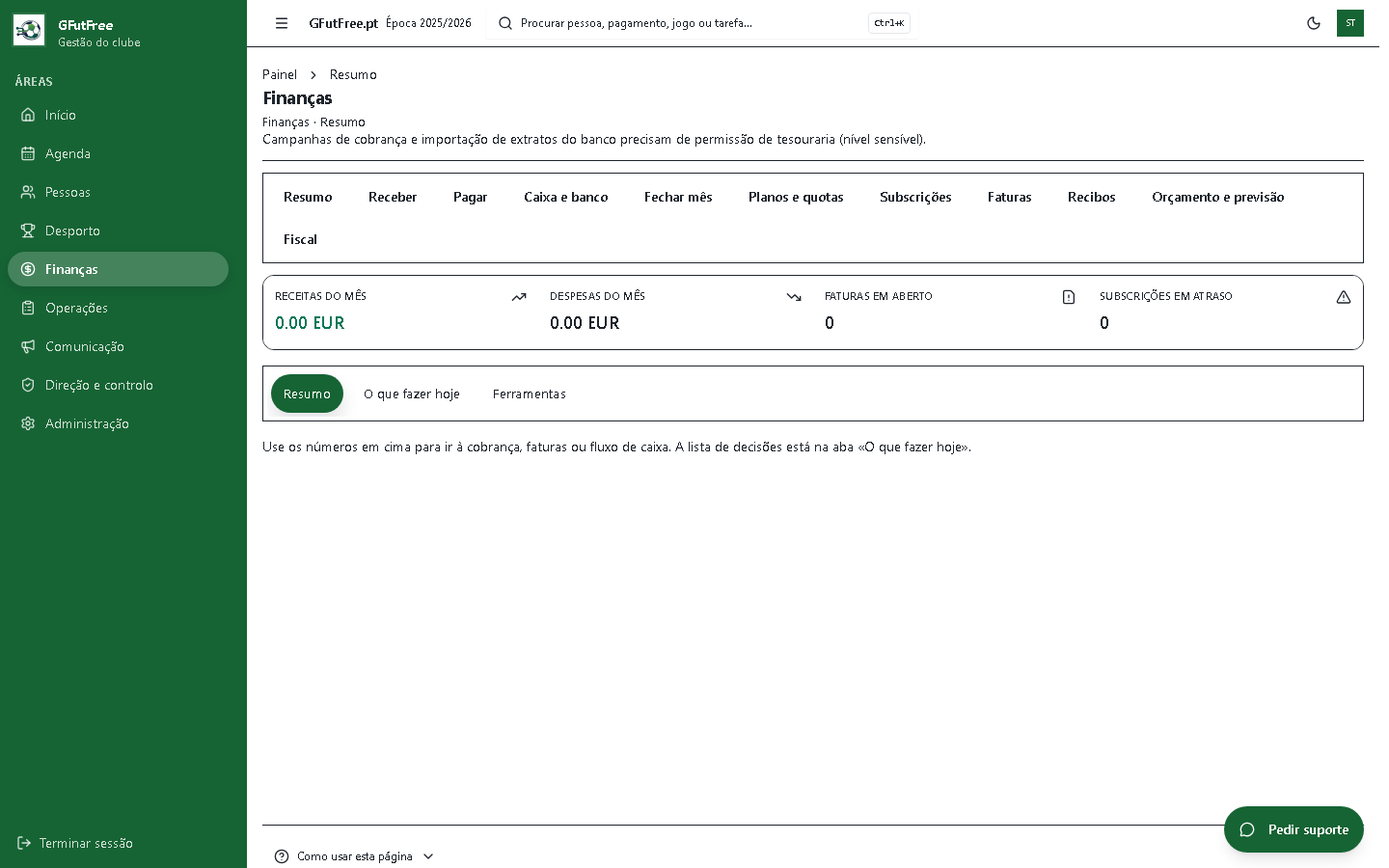1389x868 pixels.
Task: Open the Receber tab
Action: (393, 197)
